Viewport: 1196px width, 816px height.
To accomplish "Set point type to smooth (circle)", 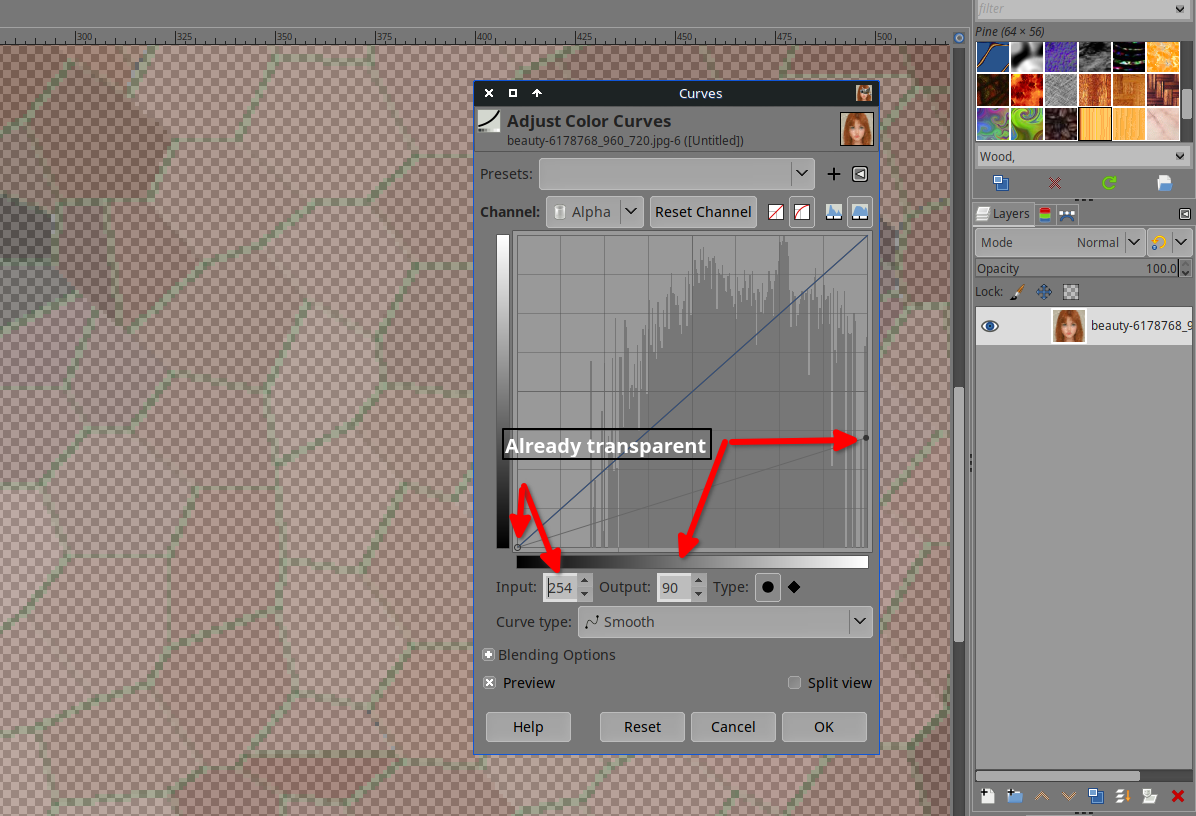I will pos(768,587).
